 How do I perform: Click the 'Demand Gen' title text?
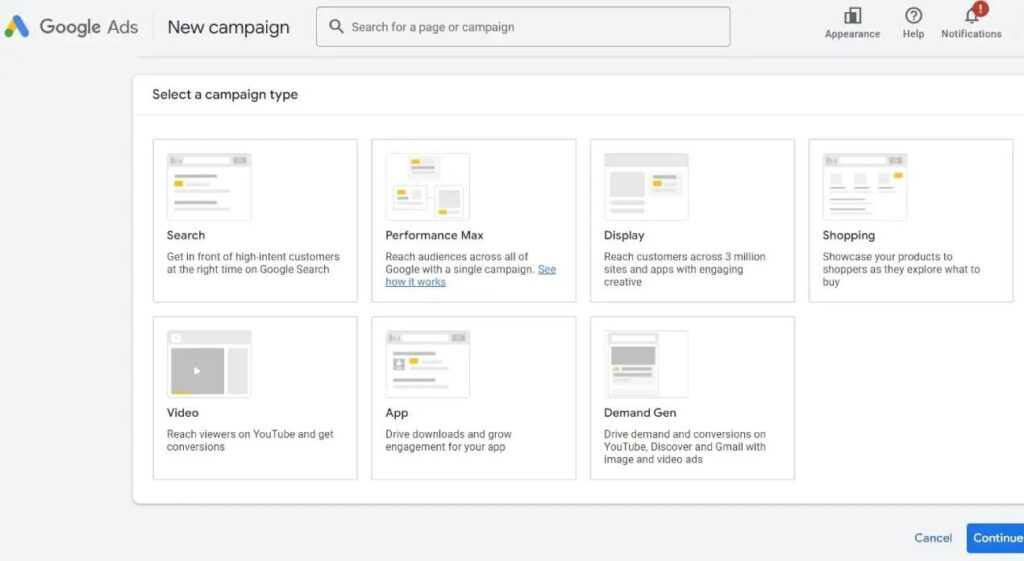(640, 413)
